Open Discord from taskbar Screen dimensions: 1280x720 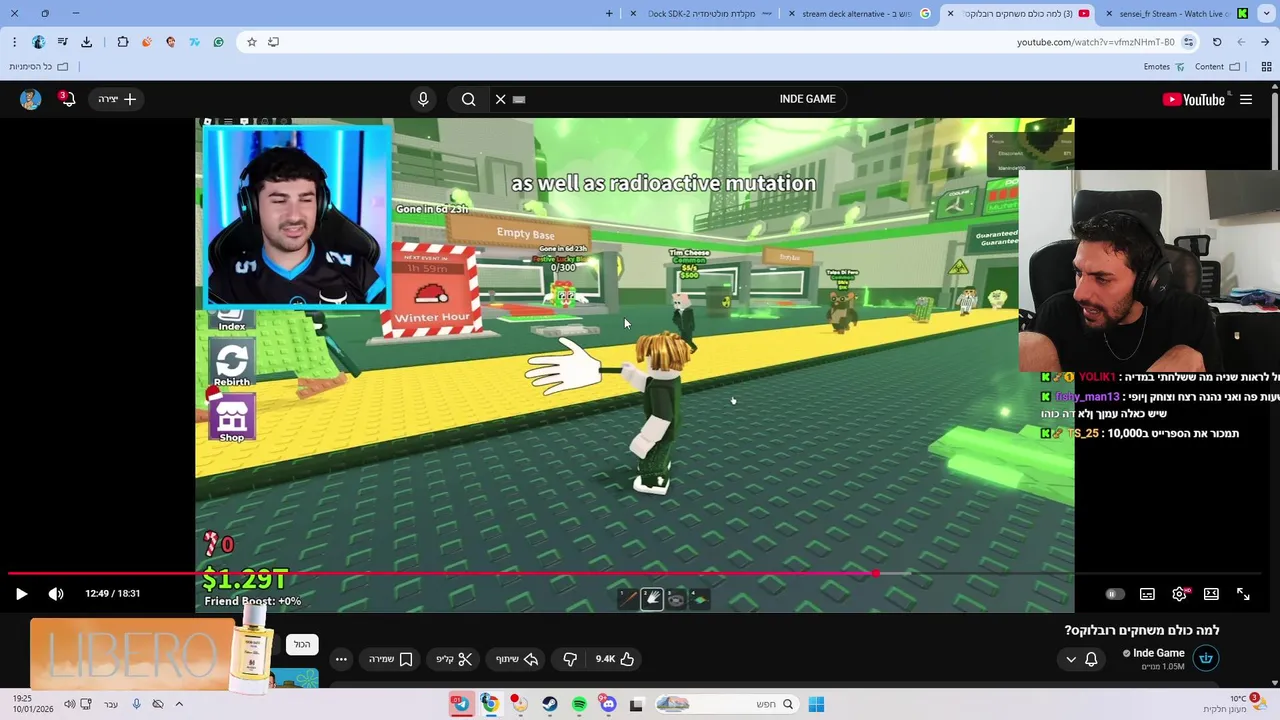(608, 704)
